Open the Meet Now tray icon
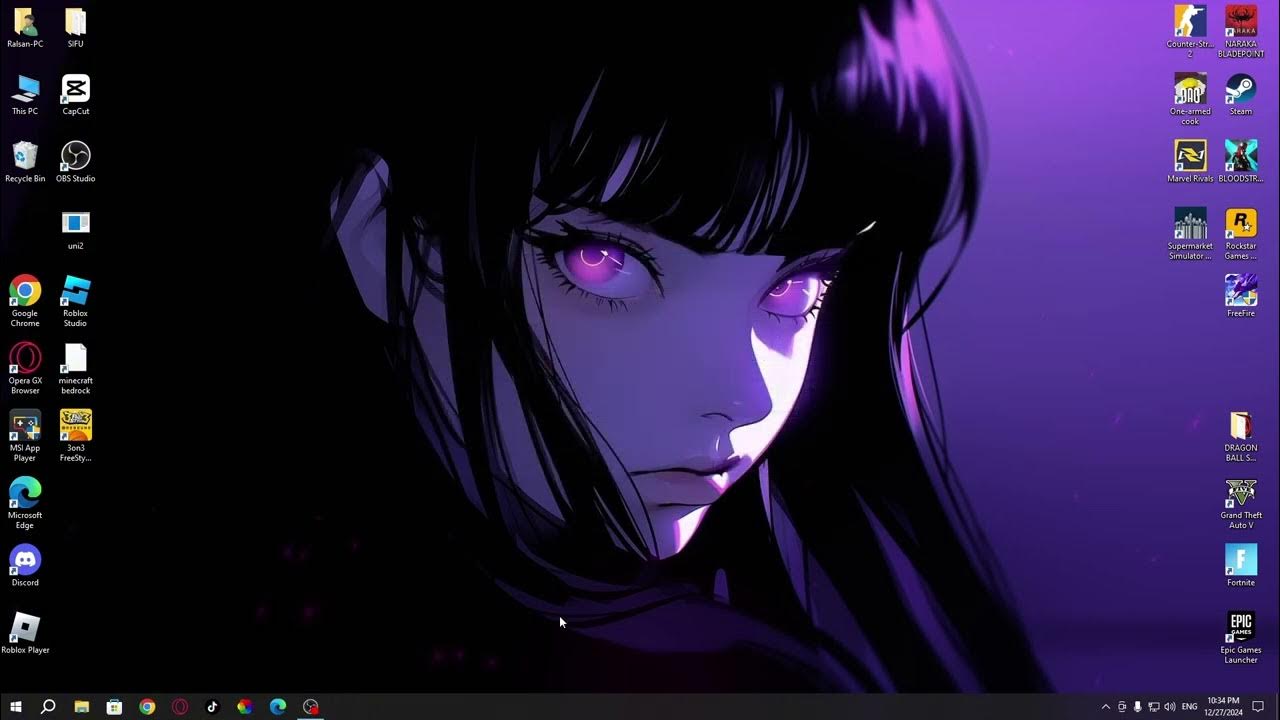Image resolution: width=1280 pixels, height=720 pixels. point(1122,707)
